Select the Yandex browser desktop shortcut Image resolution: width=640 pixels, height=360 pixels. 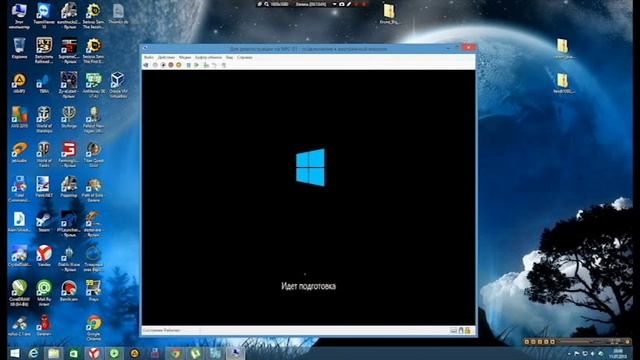coord(44,256)
